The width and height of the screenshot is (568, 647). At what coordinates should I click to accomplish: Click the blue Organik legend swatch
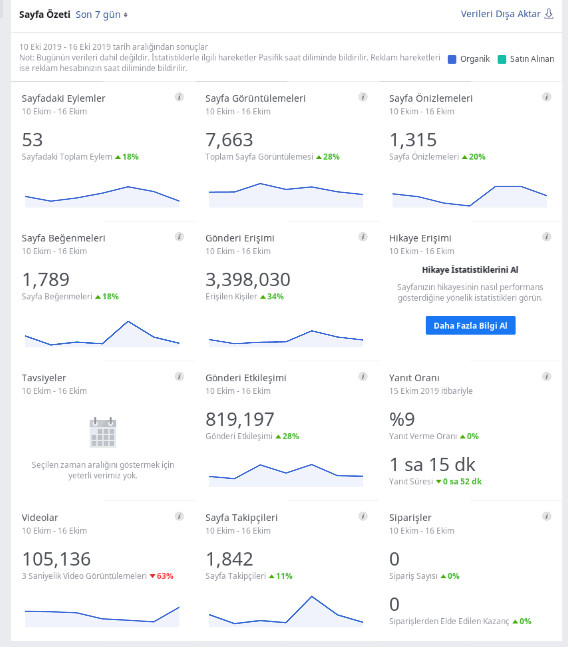tap(452, 59)
